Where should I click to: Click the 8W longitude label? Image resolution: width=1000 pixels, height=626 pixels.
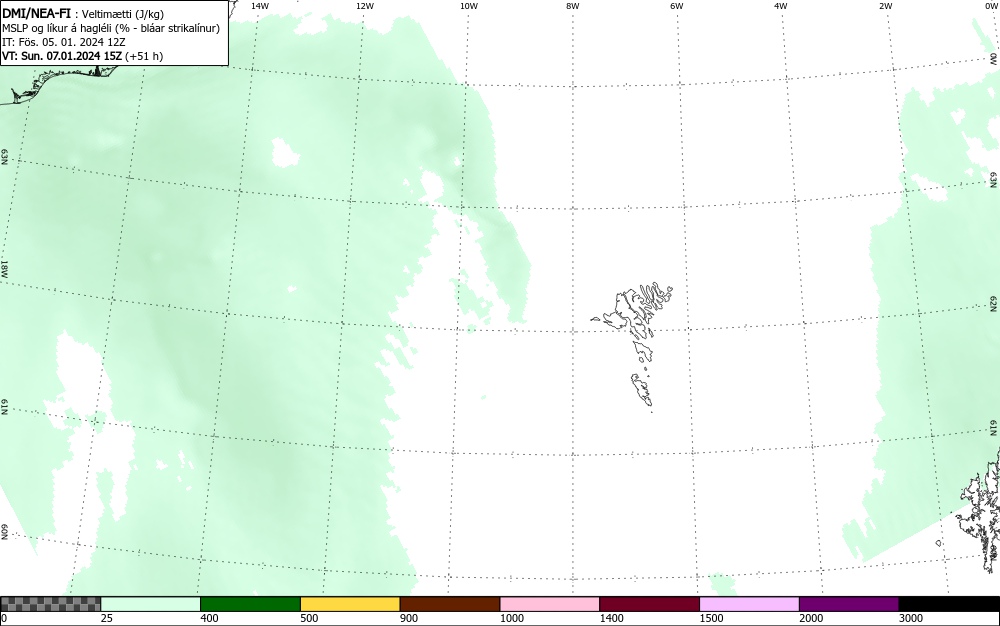coord(572,6)
